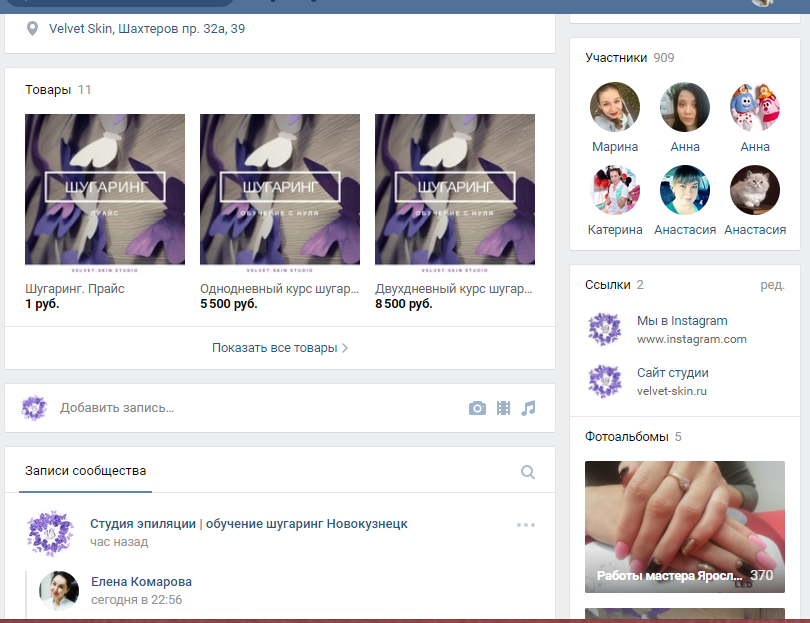This screenshot has width=810, height=623.
Task: Open the Мы в Instagram link icon
Action: tap(604, 329)
